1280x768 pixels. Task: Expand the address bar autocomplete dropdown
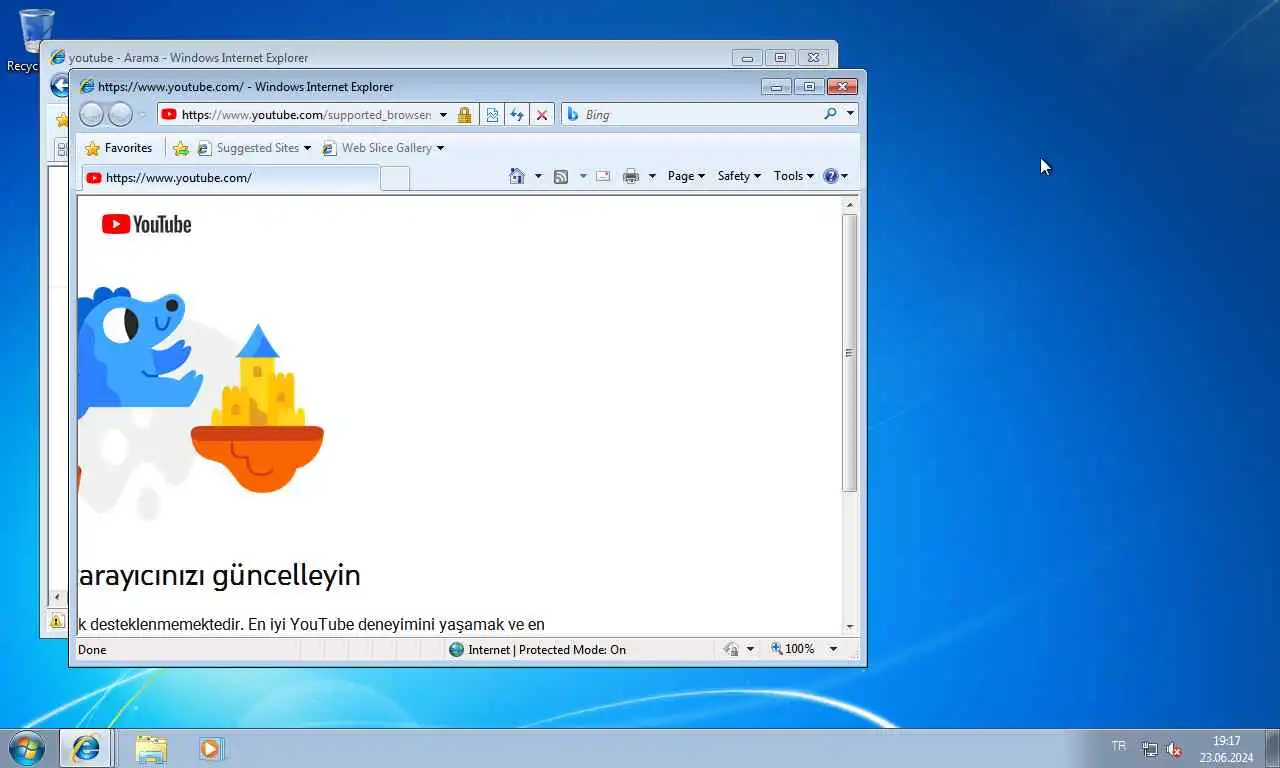click(443, 115)
